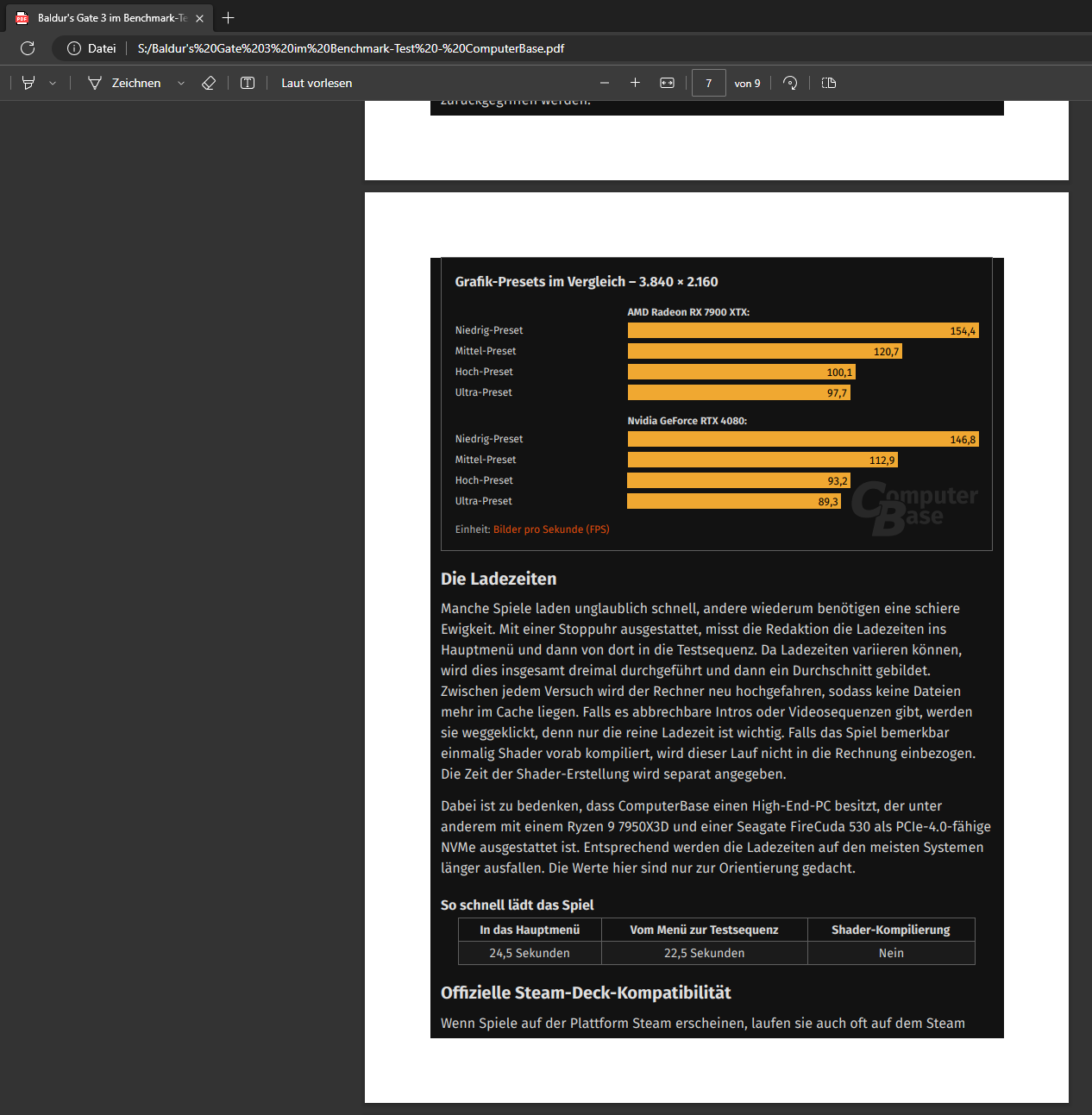Select the Baldur's Gate 3 im Benchmark tab
The width and height of the screenshot is (1092, 1115).
pyautogui.click(x=110, y=18)
